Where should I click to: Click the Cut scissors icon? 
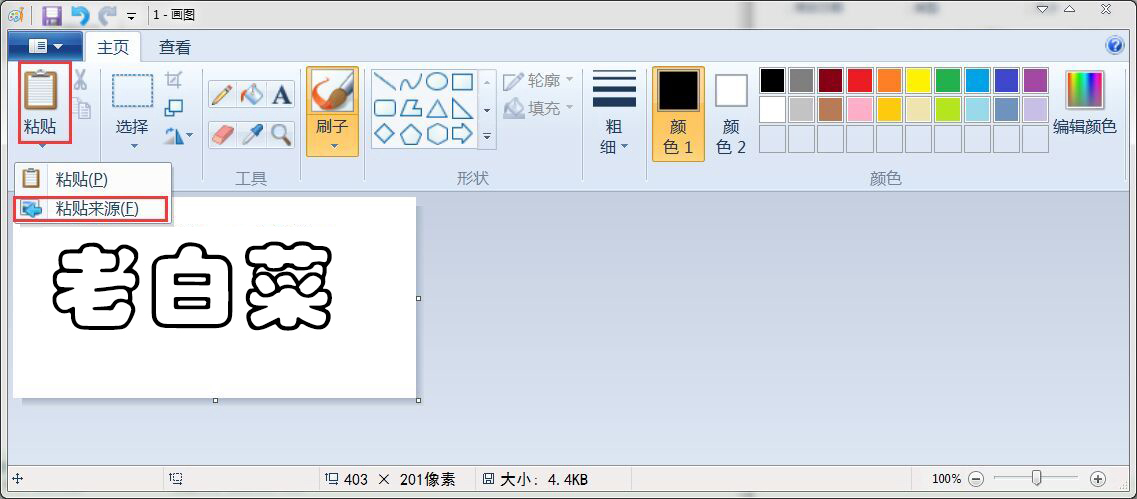[80, 79]
